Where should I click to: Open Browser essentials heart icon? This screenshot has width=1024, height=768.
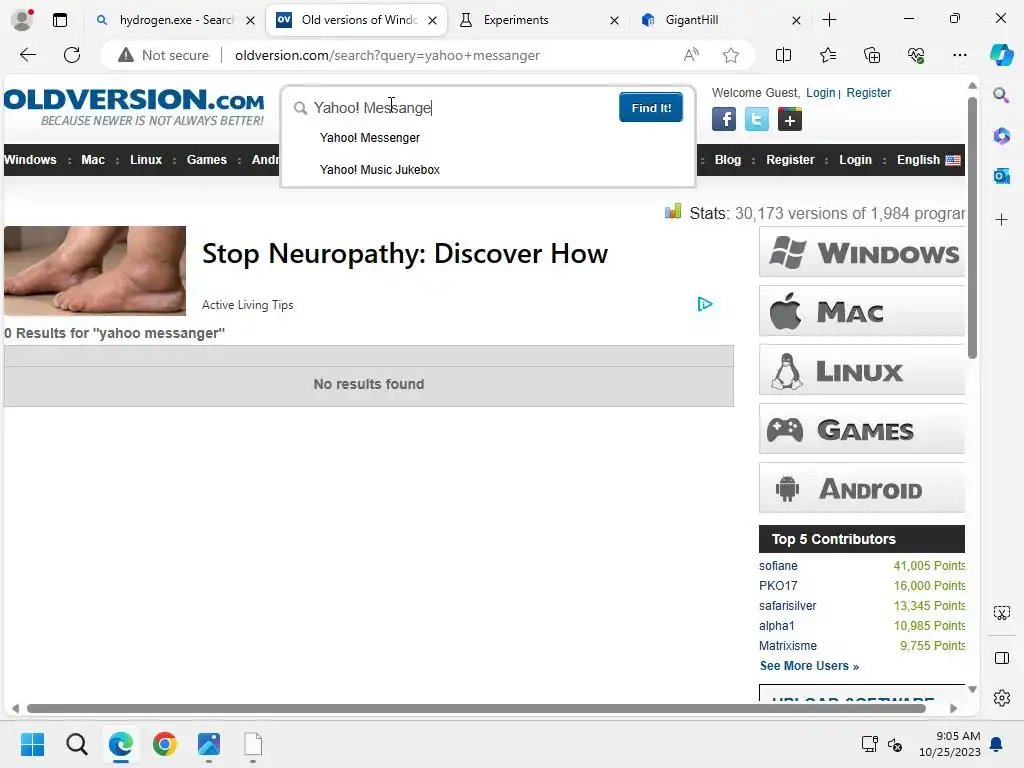[916, 55]
